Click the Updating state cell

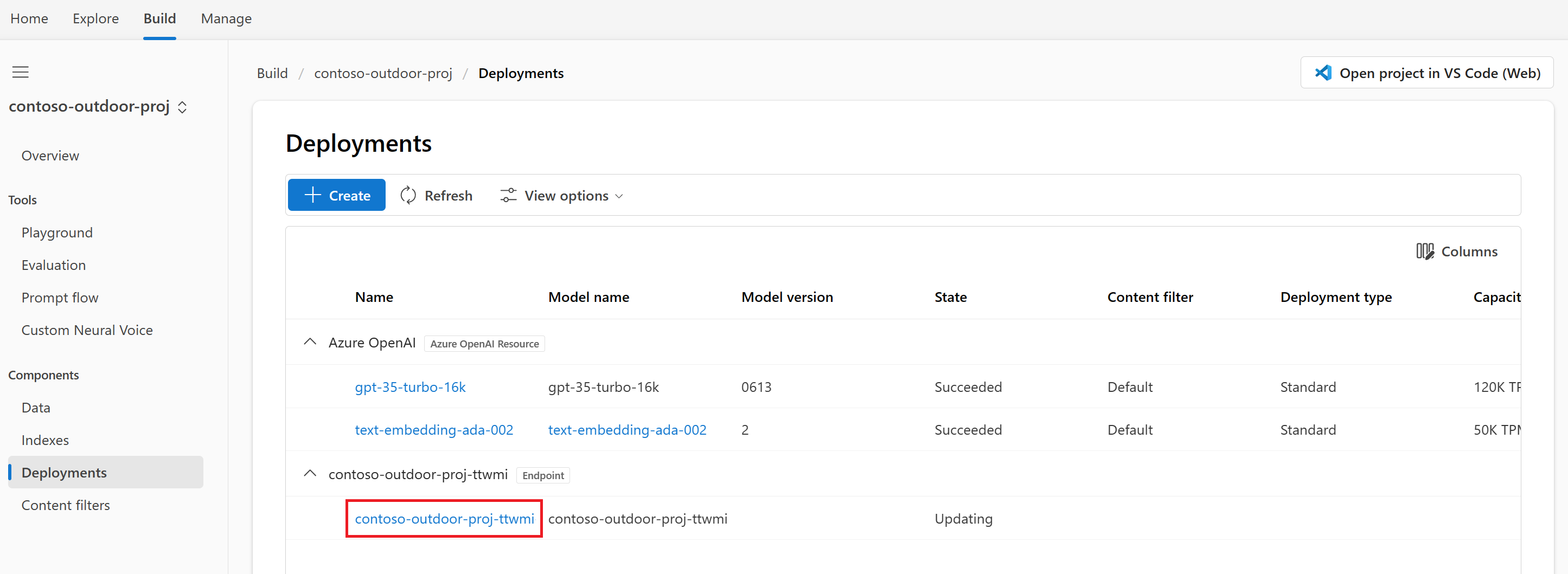pos(964,519)
